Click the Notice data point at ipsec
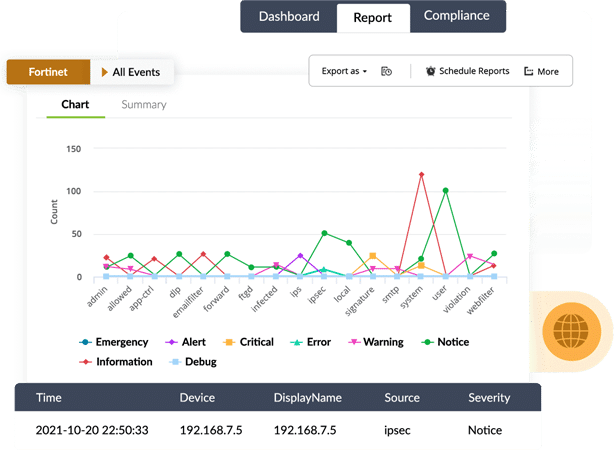This screenshot has height=450, width=614. point(324,233)
